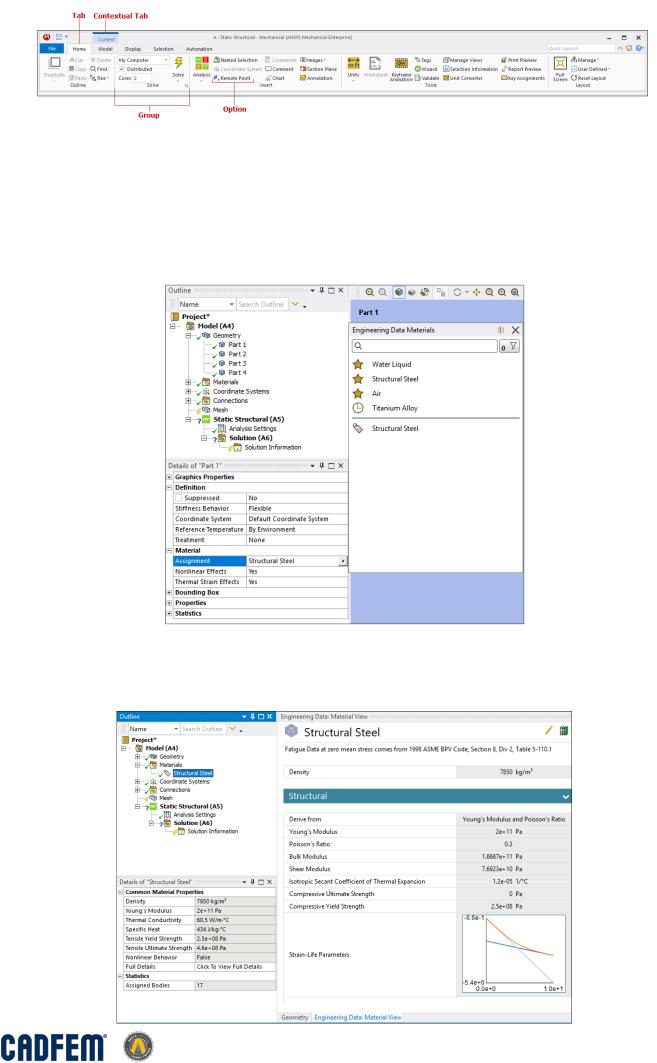657x1063 pixels.
Task: Click the Duplicate icon in Outline group
Action: 55,63
